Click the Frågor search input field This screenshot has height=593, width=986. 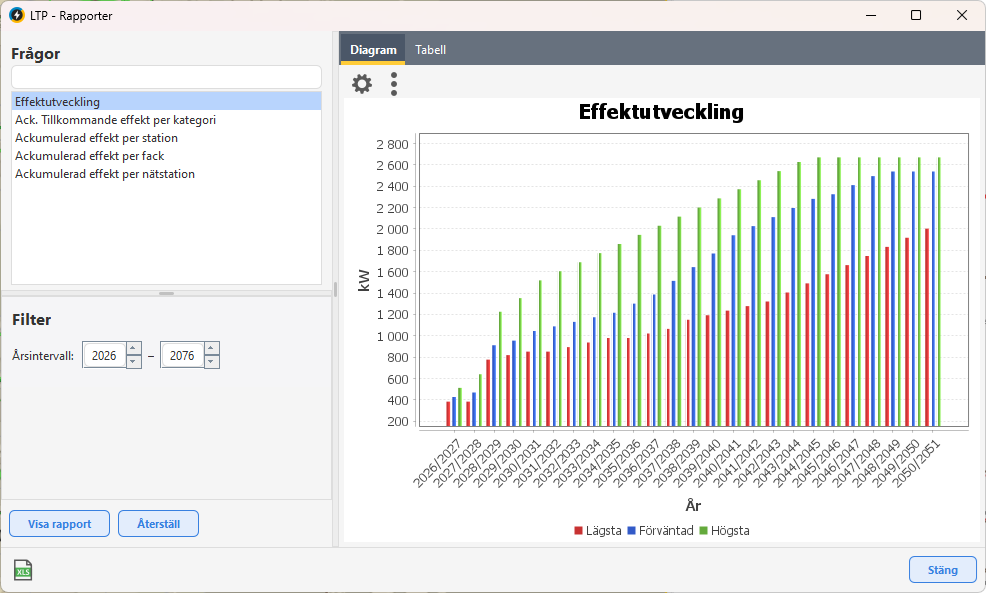coord(166,77)
